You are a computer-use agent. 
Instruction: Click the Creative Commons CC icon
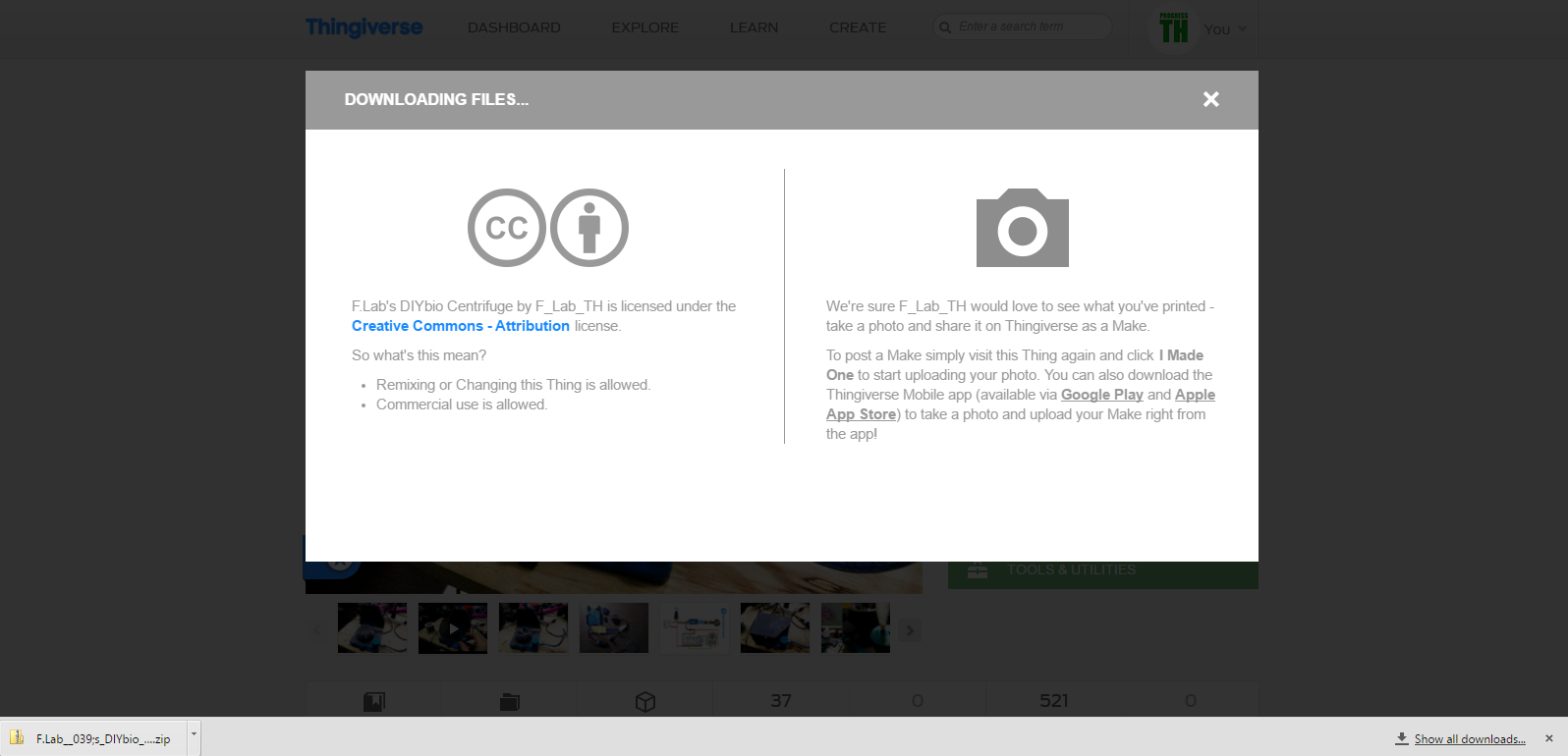point(507,228)
